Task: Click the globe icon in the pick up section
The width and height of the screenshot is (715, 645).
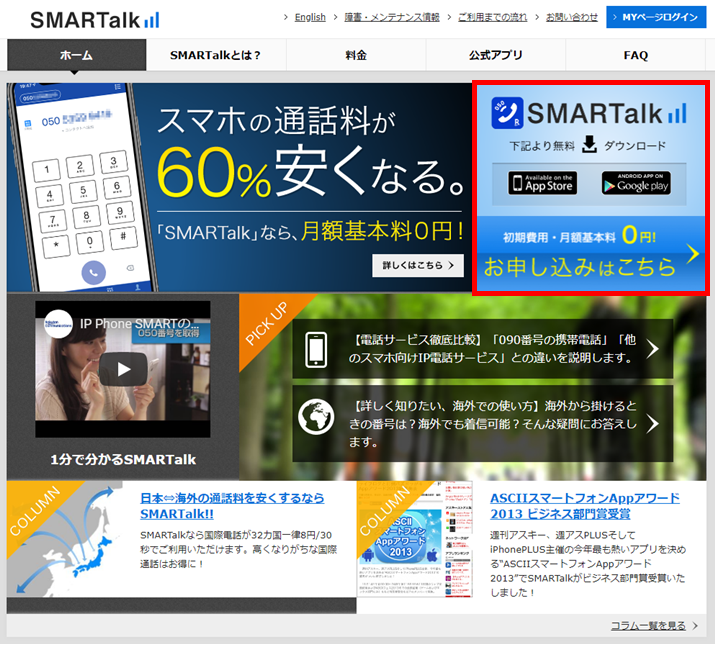Action: coord(316,416)
